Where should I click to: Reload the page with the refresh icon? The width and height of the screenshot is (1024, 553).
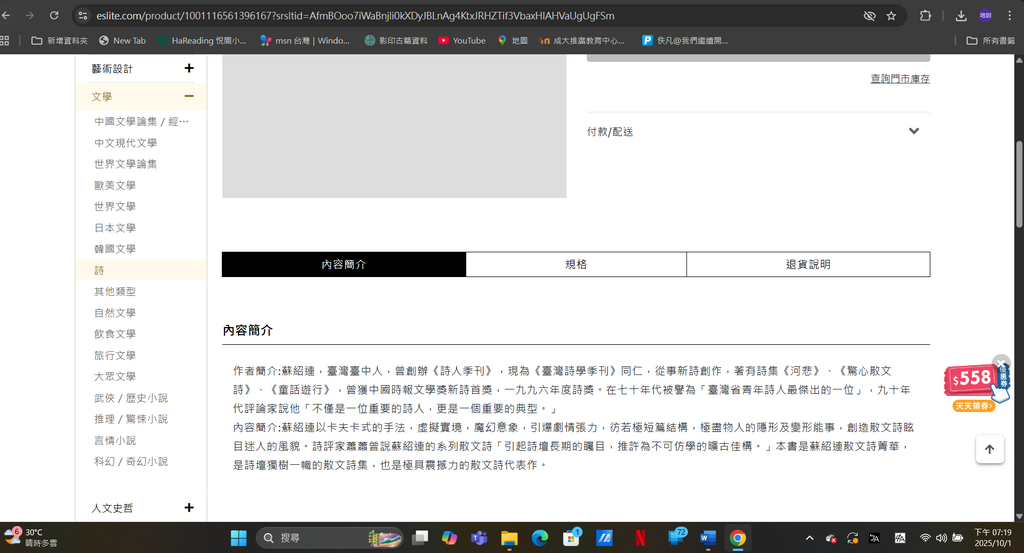pyautogui.click(x=53, y=16)
